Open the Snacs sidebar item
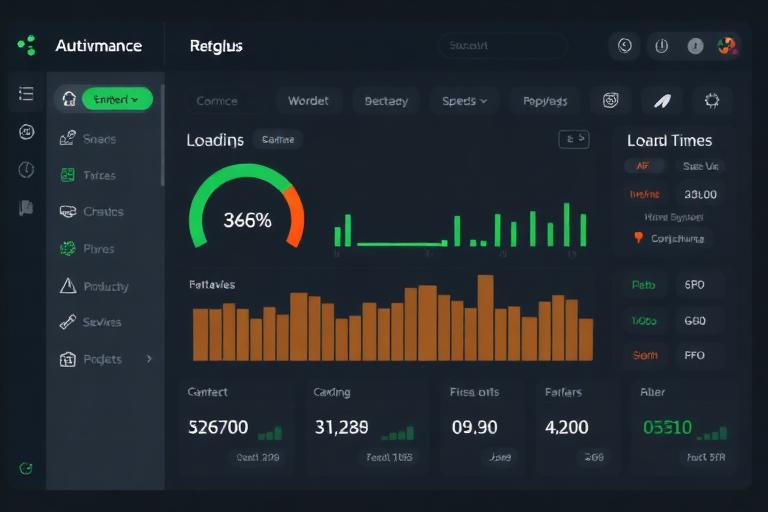Screen dimensions: 768x512 (x=100, y=139)
